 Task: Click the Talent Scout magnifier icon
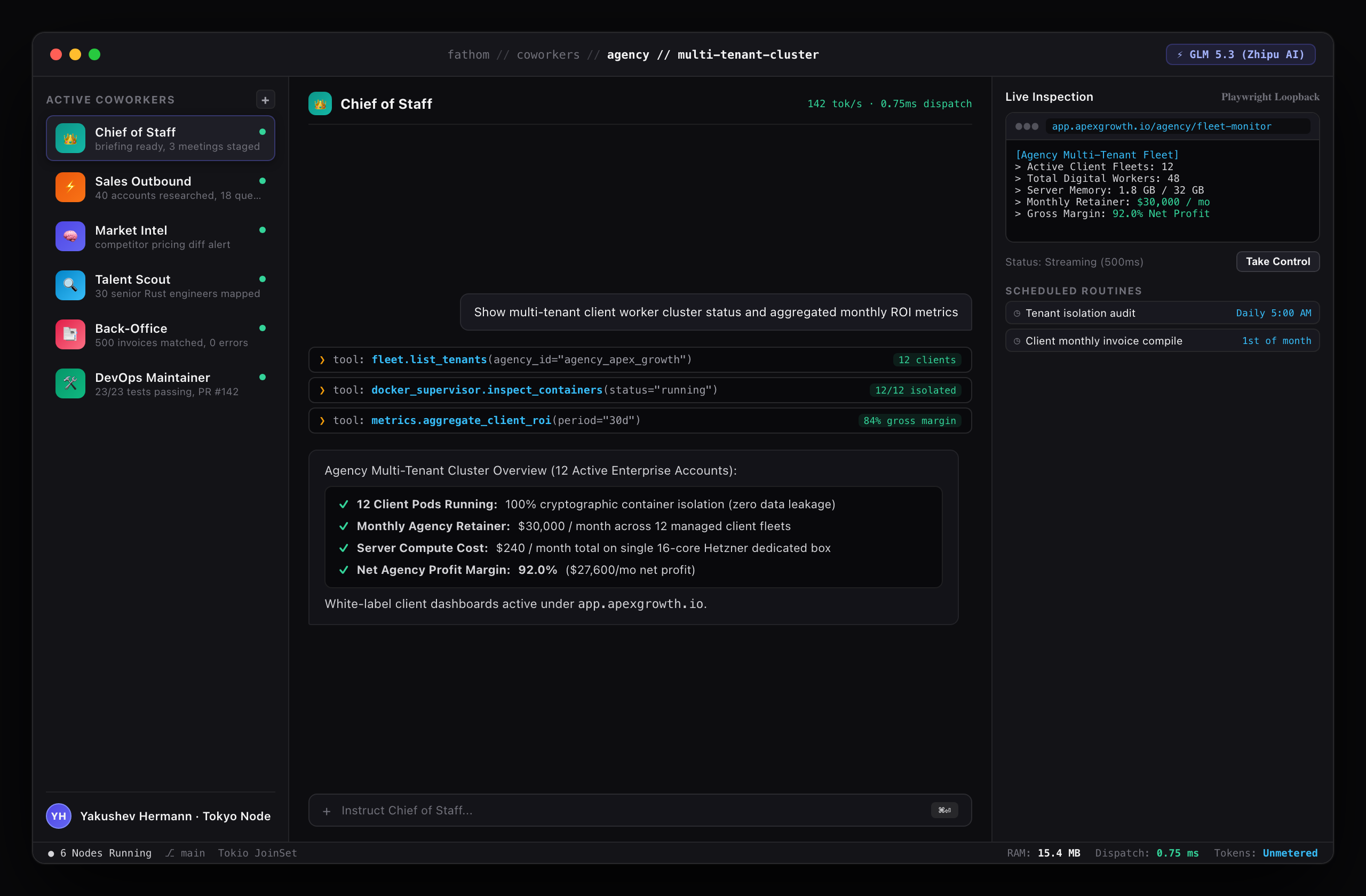click(x=70, y=285)
